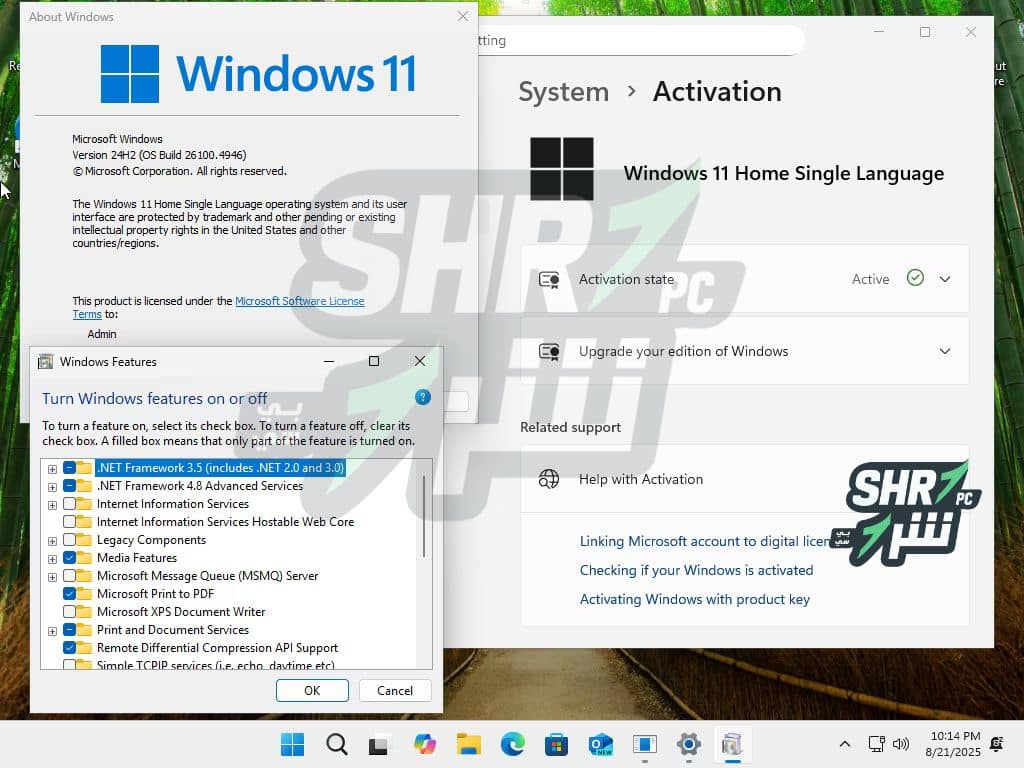This screenshot has width=1024, height=768.
Task: Launch Copilot from the taskbar
Action: click(424, 744)
